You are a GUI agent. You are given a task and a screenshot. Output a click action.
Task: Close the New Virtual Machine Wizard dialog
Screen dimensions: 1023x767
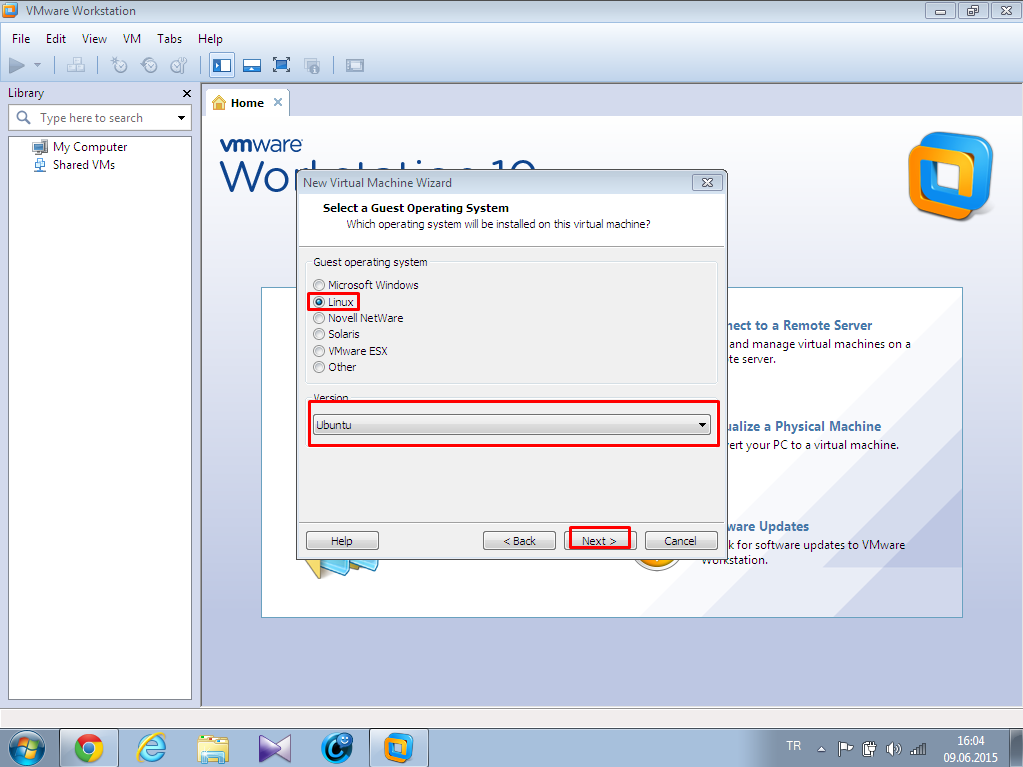707,183
